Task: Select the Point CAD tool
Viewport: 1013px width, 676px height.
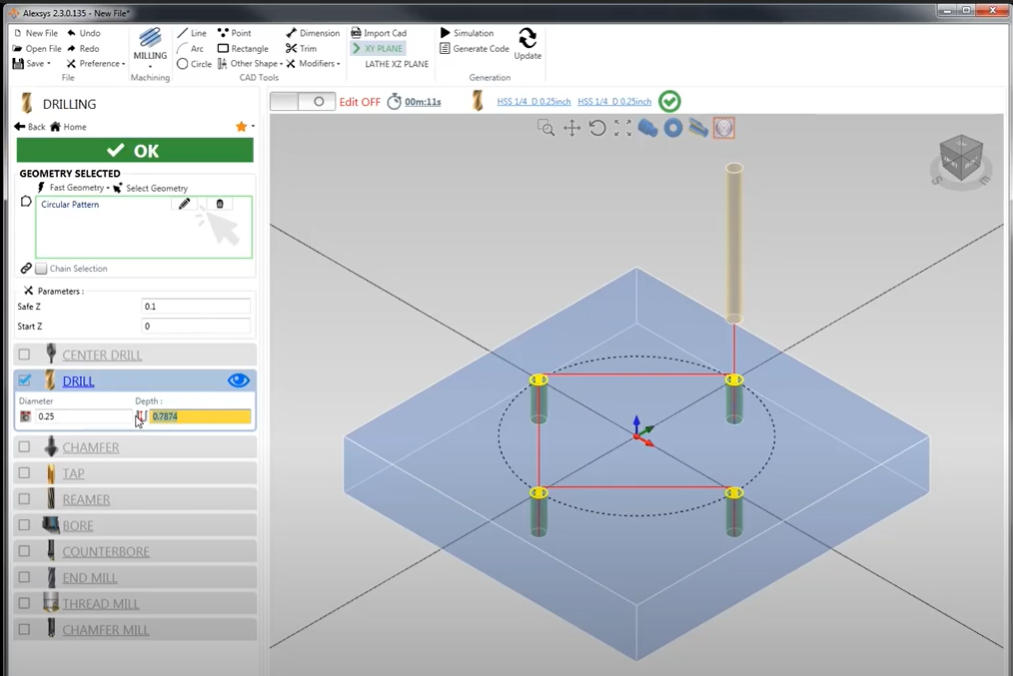Action: pos(235,33)
